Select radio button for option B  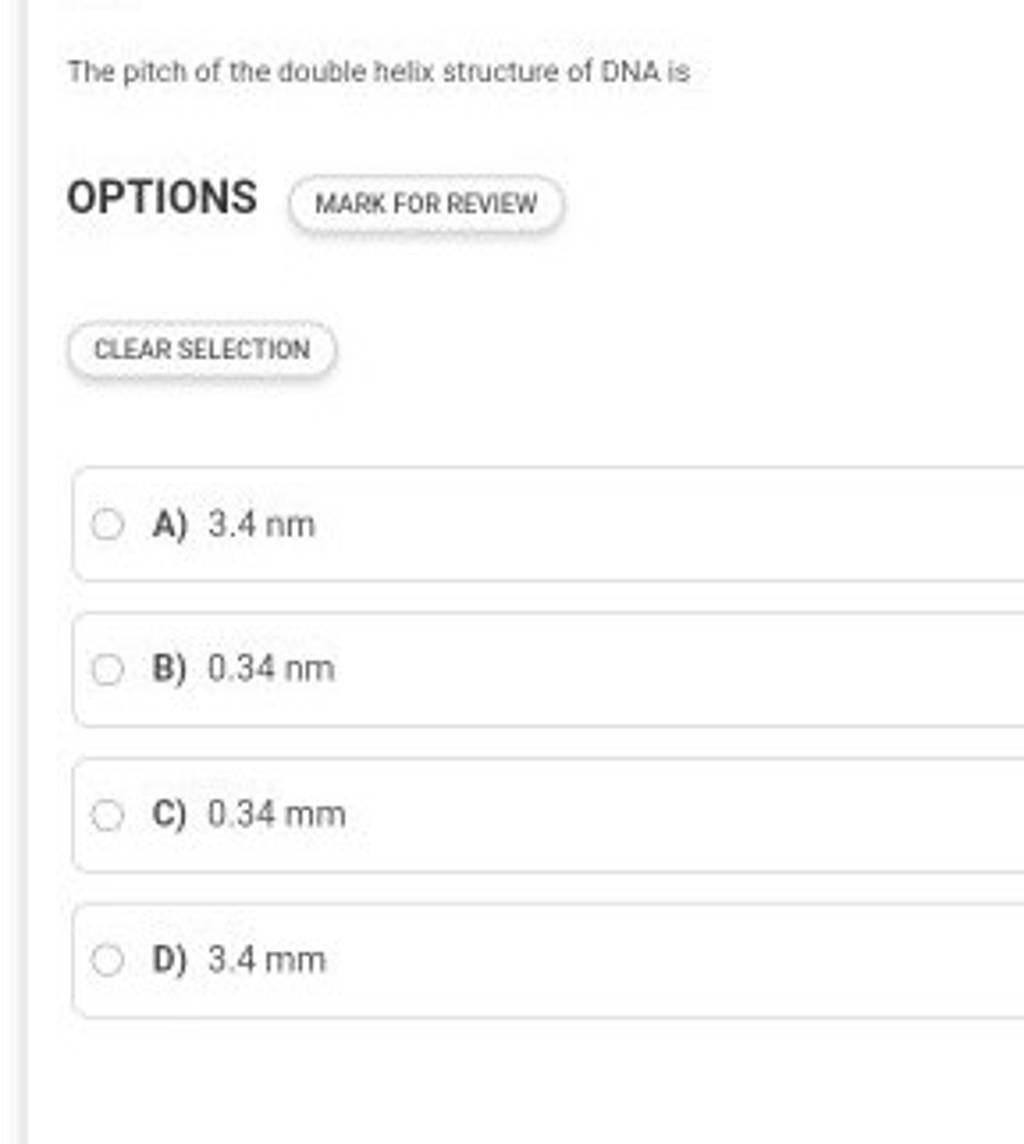pos(107,668)
